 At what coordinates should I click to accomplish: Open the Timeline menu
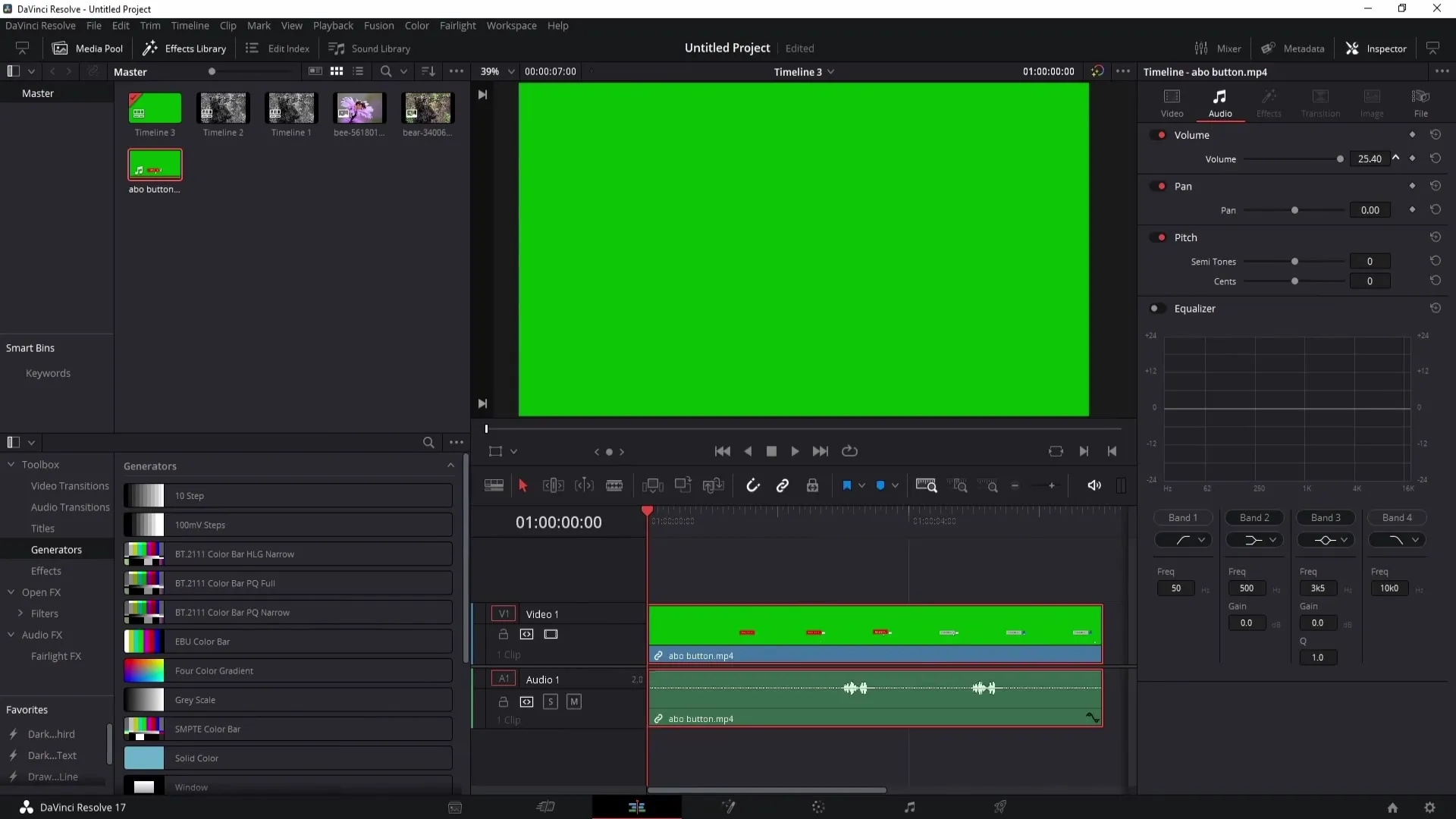(190, 26)
